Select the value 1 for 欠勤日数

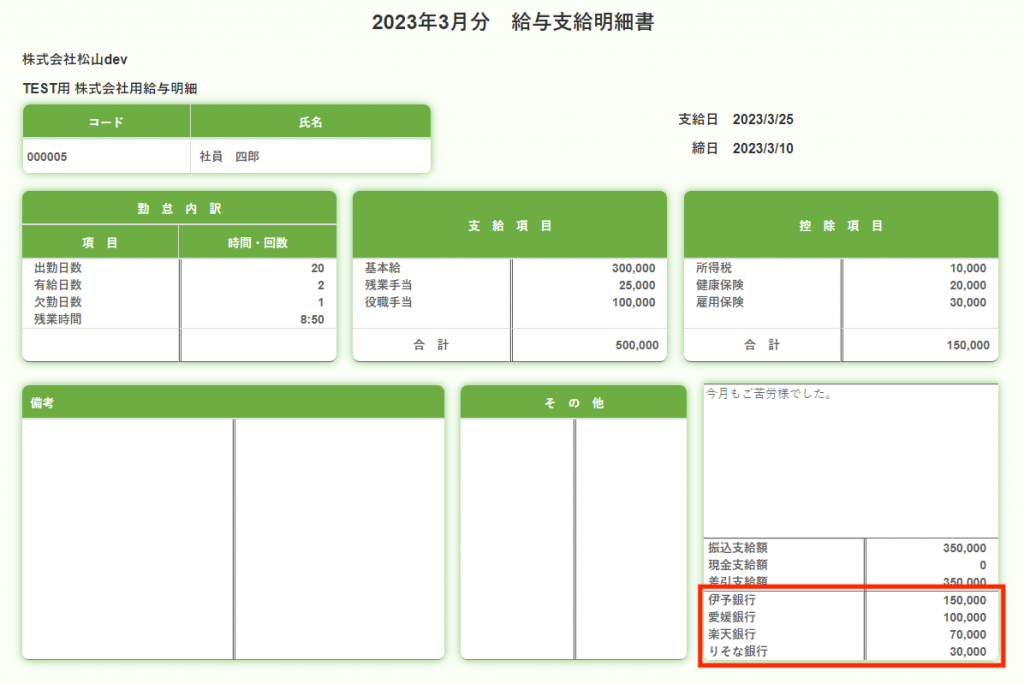point(321,302)
